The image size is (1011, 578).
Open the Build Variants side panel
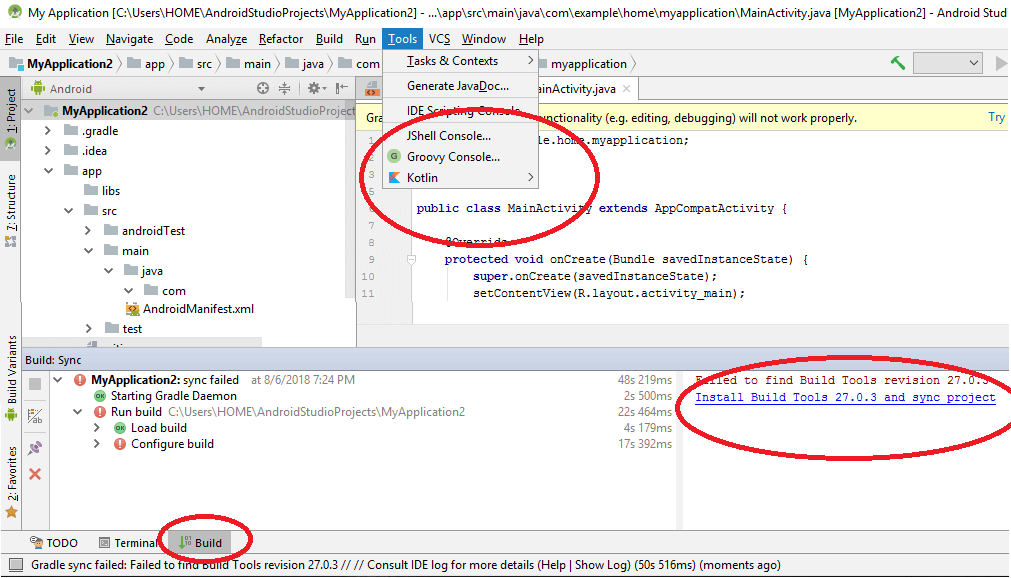click(11, 378)
